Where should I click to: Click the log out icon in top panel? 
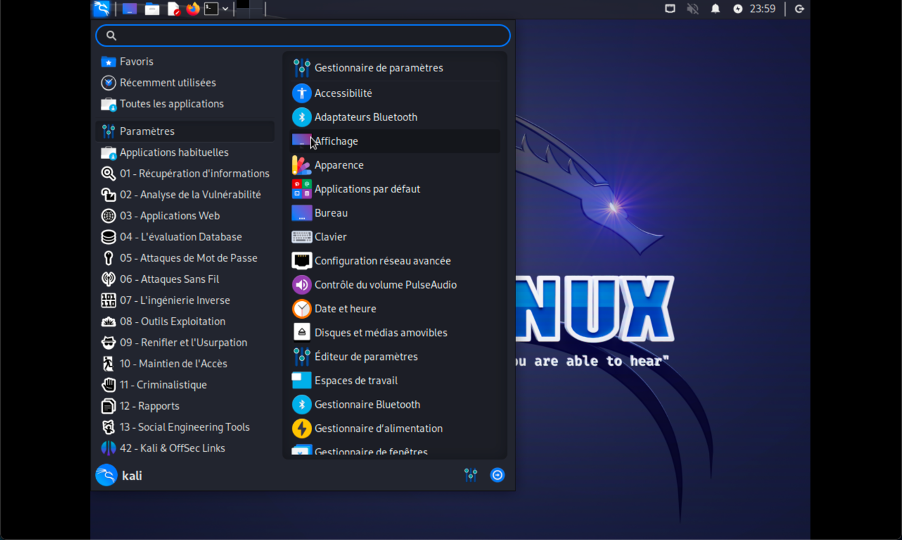[799, 9]
